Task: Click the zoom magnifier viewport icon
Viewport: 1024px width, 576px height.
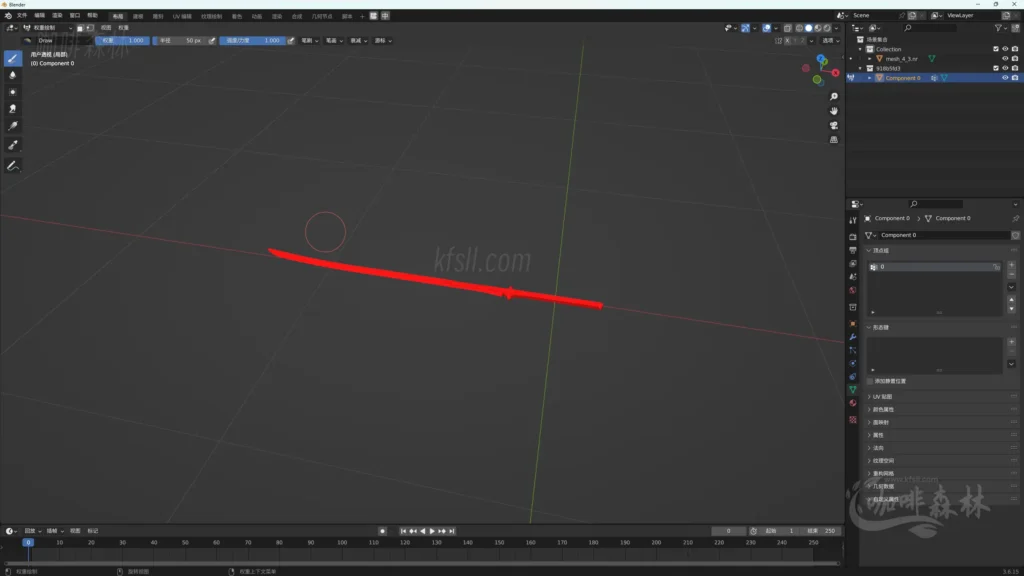Action: coord(834,97)
